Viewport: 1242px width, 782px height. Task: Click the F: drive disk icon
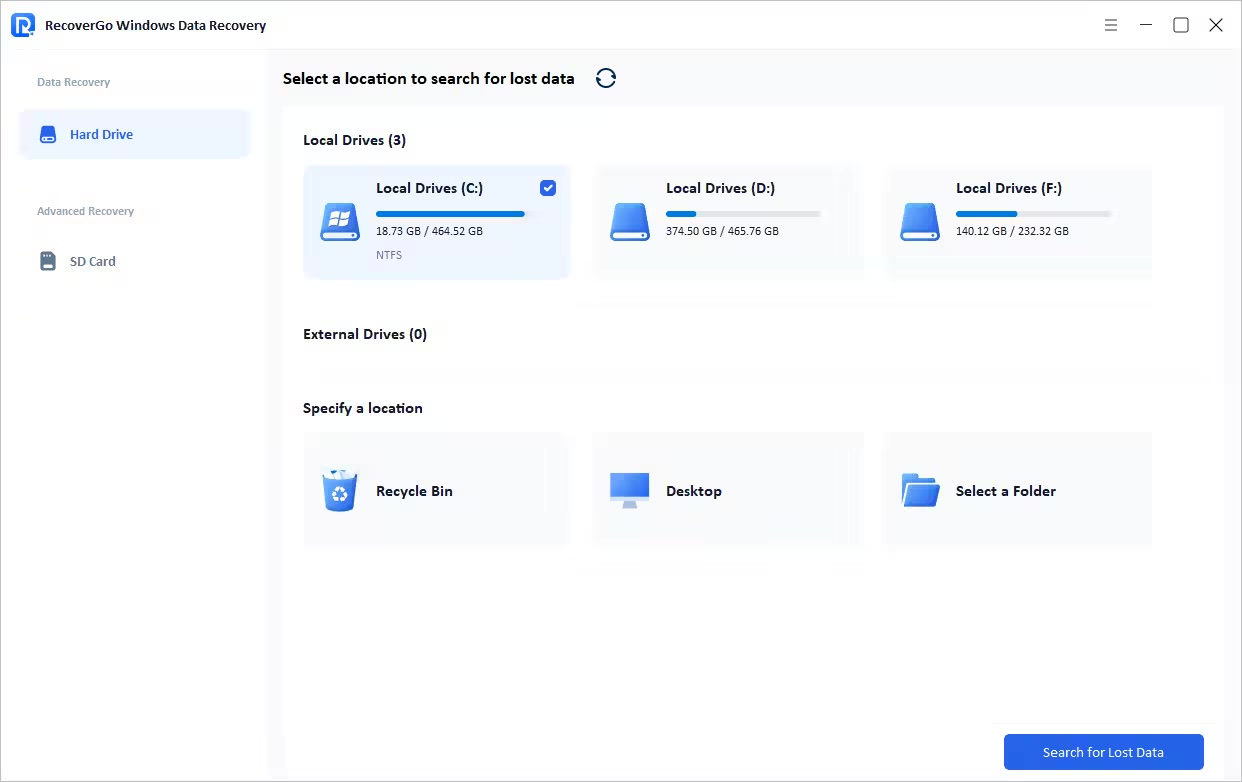point(919,222)
